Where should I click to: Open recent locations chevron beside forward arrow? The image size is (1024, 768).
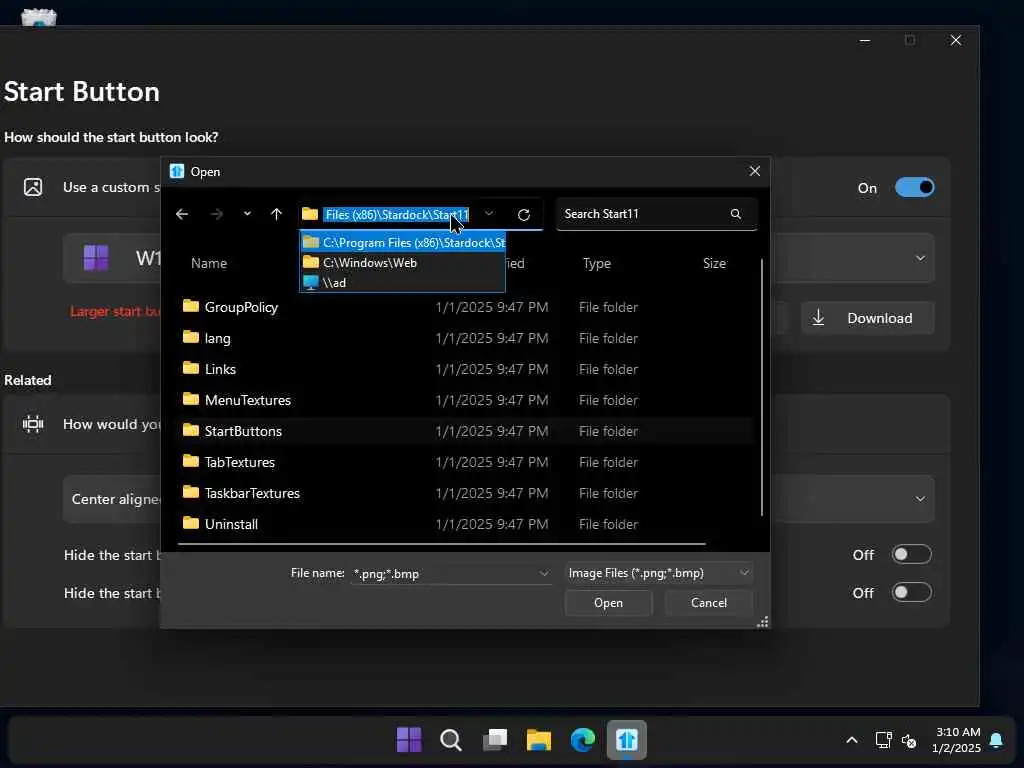click(247, 214)
